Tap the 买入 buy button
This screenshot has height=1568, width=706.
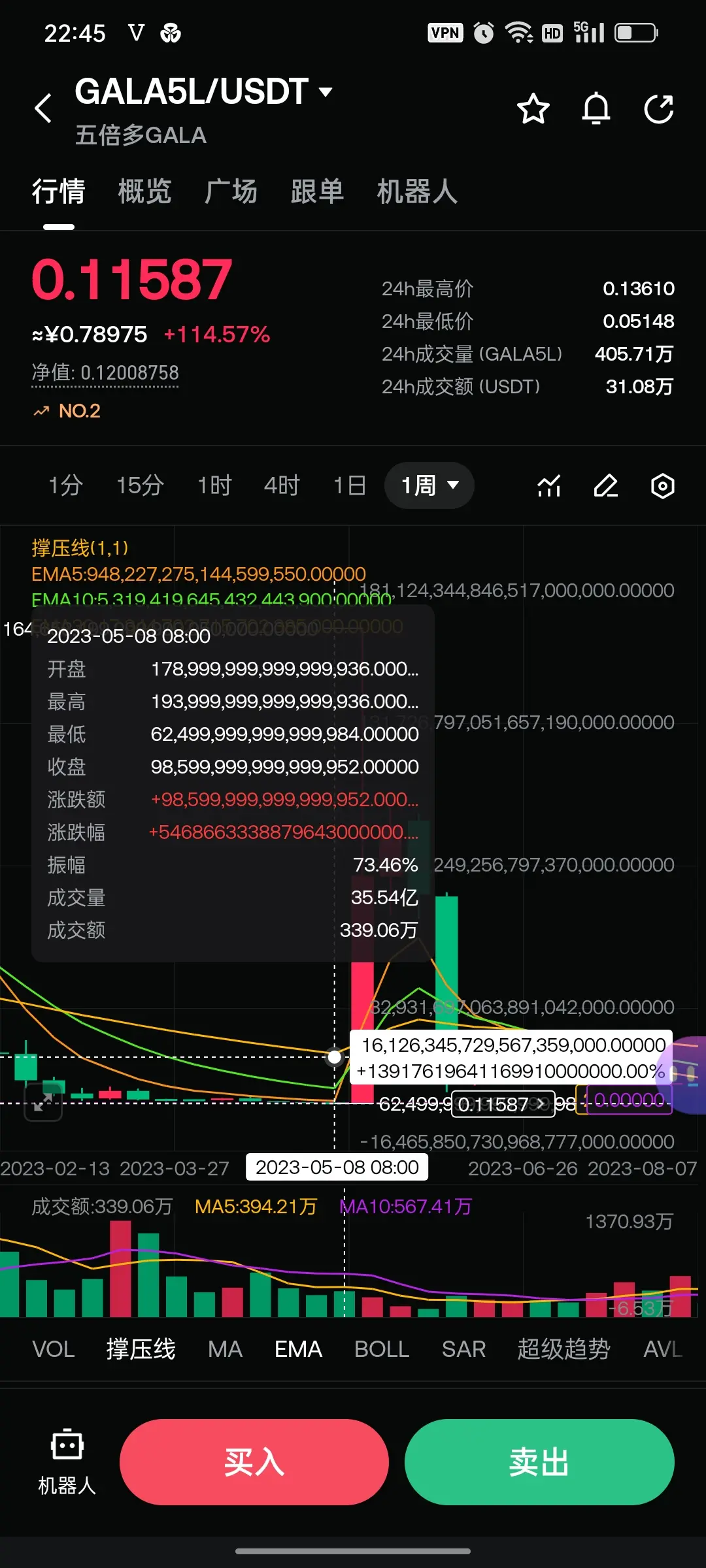[254, 1462]
